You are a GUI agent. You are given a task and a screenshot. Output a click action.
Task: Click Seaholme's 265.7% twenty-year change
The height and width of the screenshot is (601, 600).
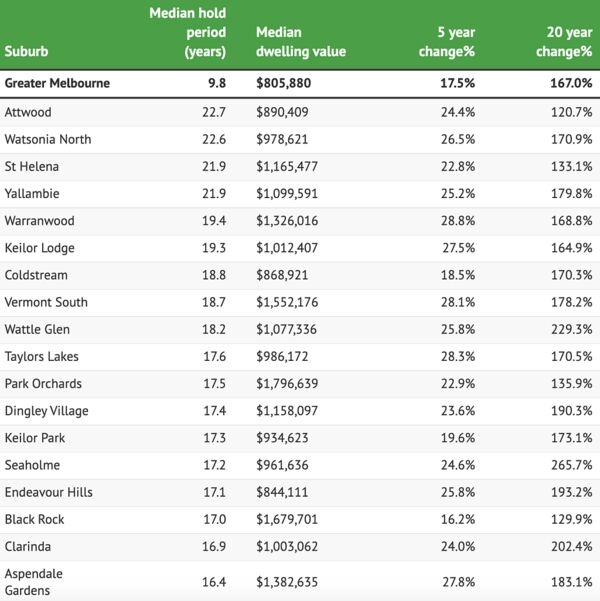[572, 465]
